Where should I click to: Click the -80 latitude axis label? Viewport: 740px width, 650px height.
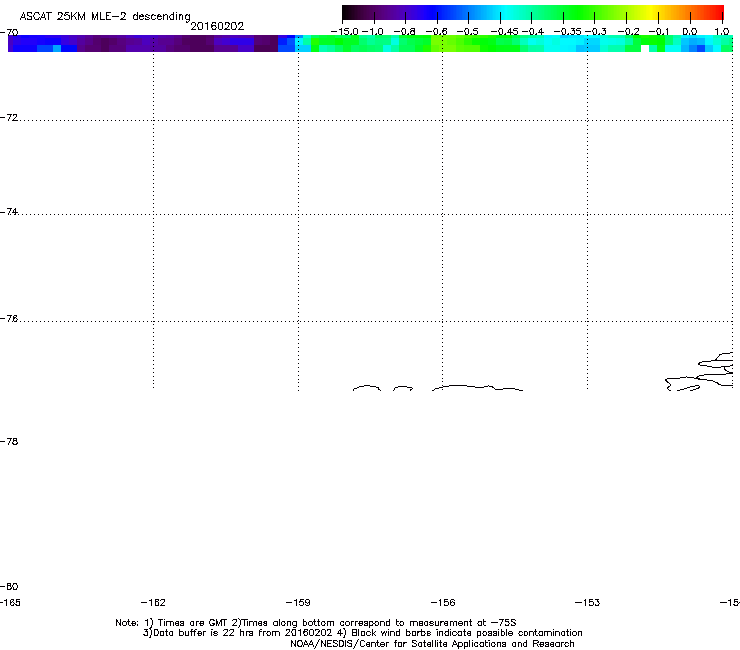point(9,586)
